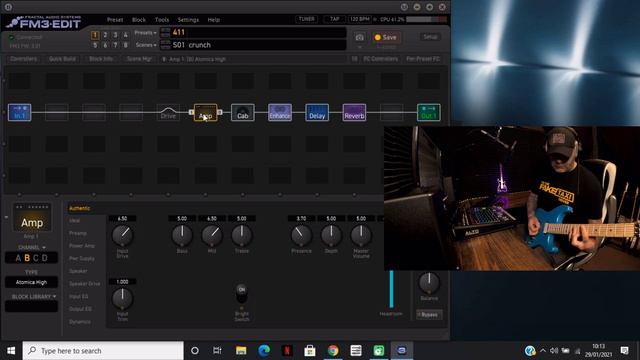Select scene 5 button
The image size is (640, 360).
(x=95, y=45)
